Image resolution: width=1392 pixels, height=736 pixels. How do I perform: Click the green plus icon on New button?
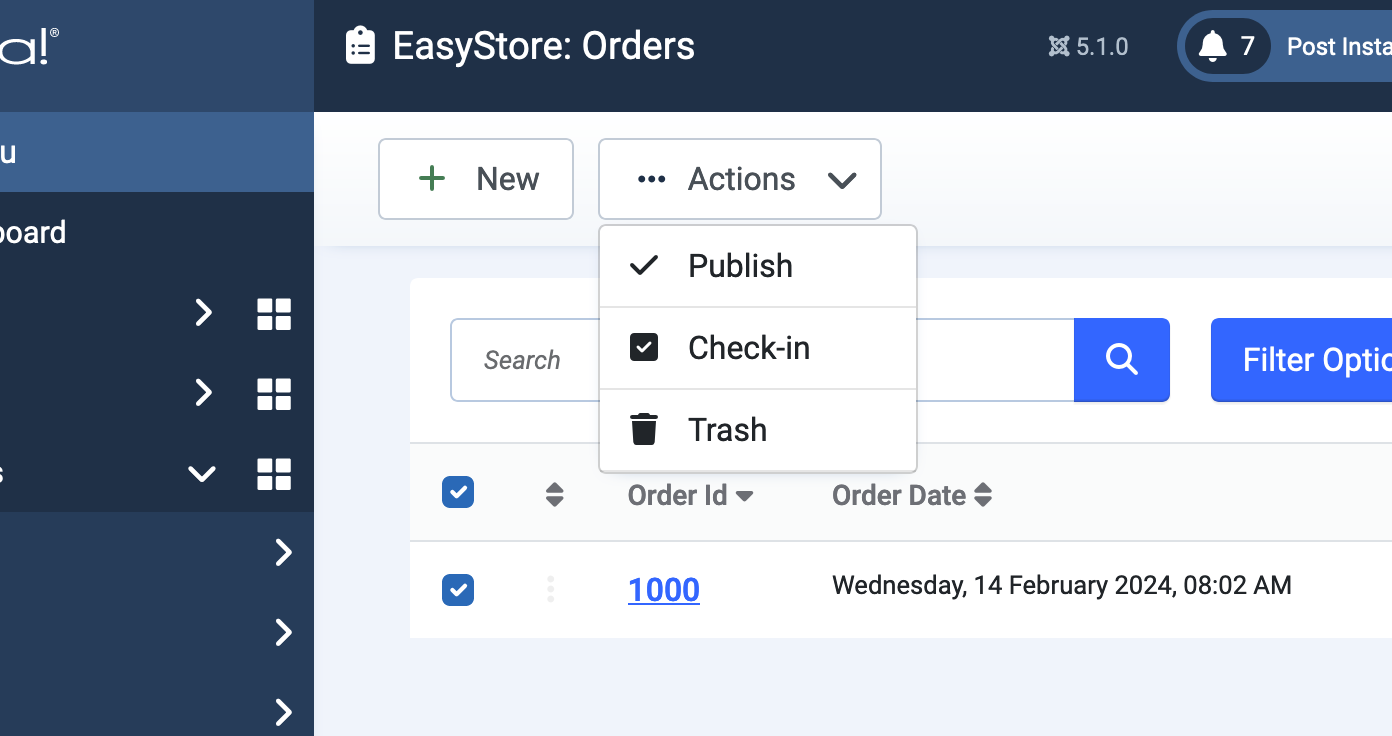click(431, 178)
